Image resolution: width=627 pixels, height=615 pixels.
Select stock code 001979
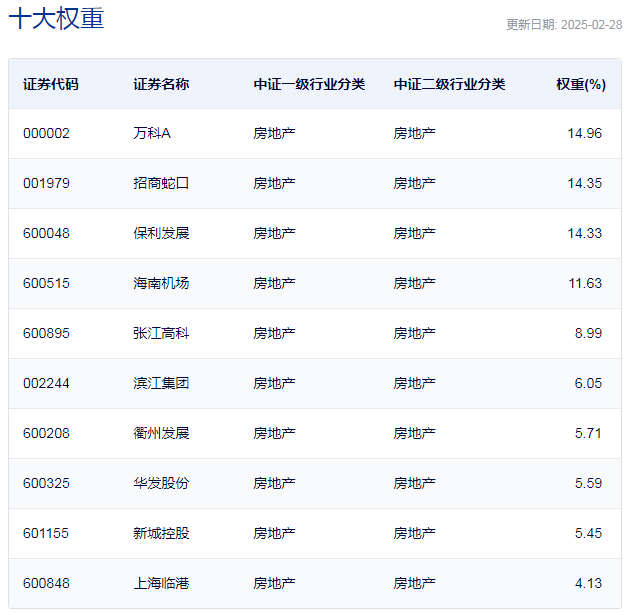pos(46,183)
